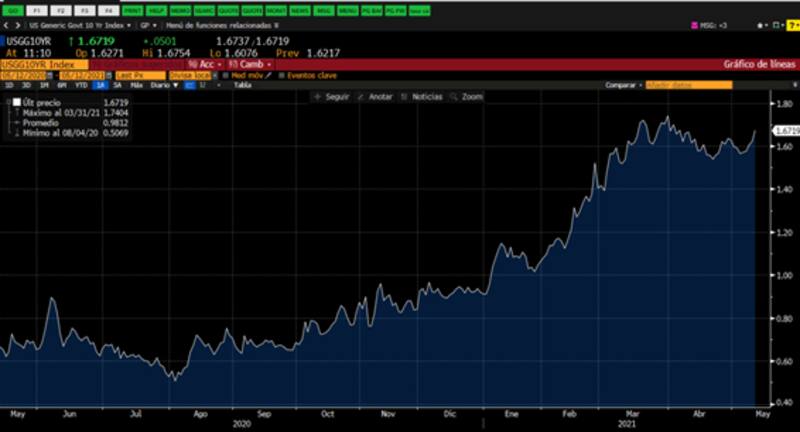Click the back navigation arrow

pos(5,22)
